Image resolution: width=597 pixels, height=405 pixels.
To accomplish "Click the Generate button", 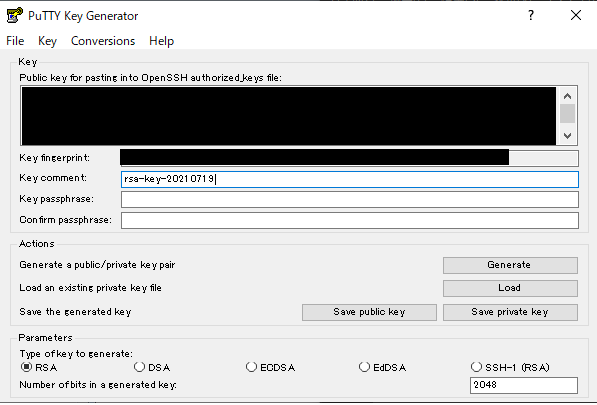I will tap(510, 265).
